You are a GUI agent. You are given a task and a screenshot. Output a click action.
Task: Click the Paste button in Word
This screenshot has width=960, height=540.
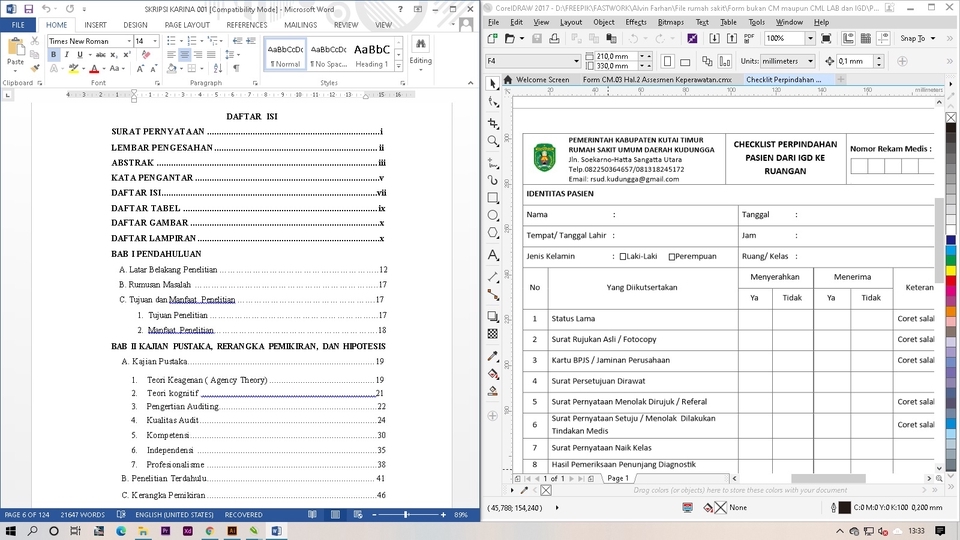point(15,52)
